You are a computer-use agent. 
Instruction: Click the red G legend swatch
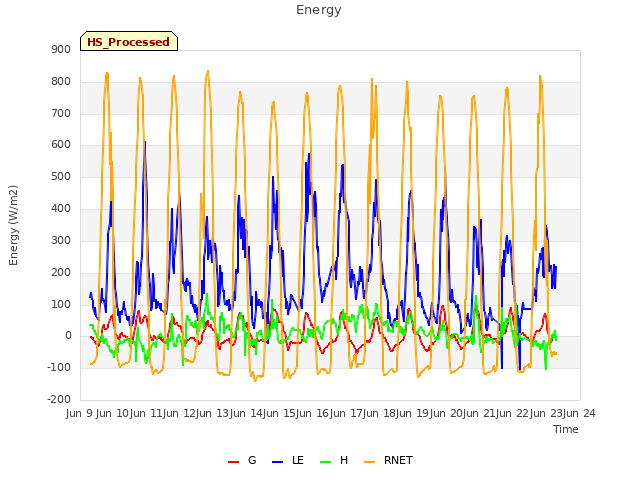(x=233, y=462)
